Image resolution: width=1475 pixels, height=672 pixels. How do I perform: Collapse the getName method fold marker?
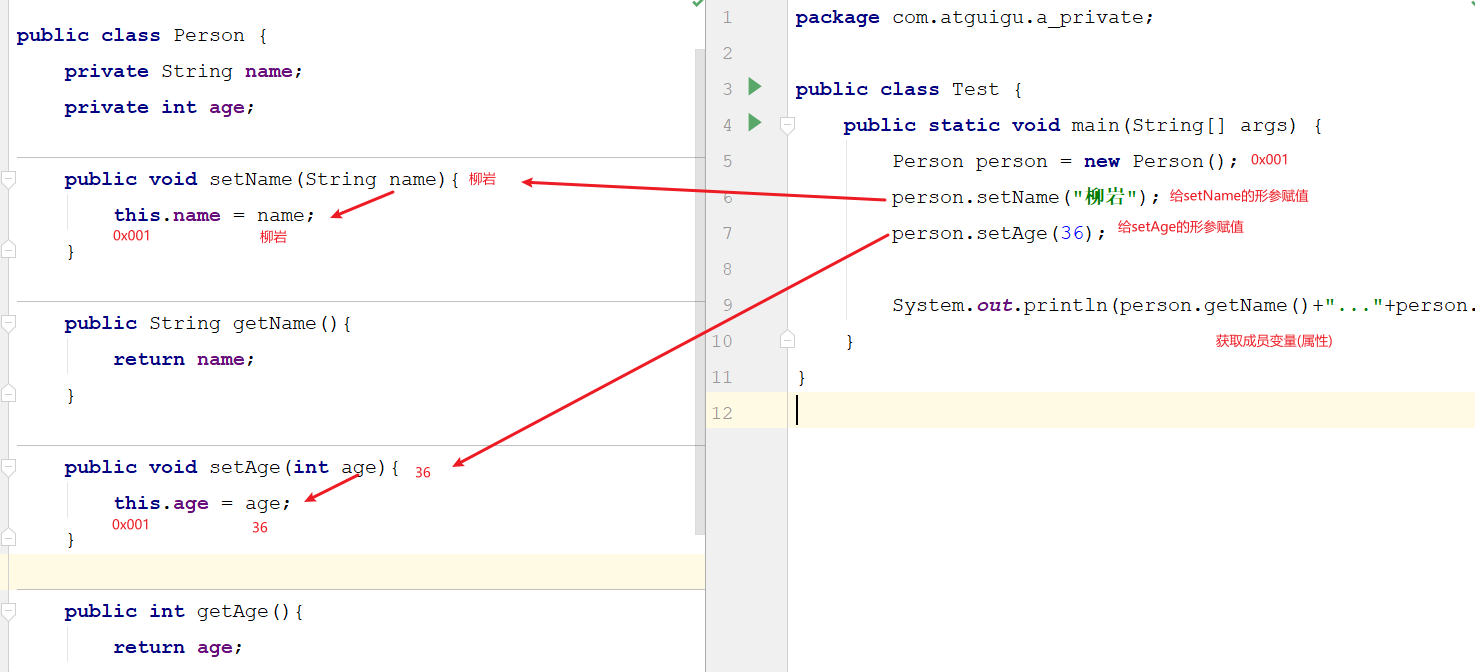pyautogui.click(x=9, y=323)
